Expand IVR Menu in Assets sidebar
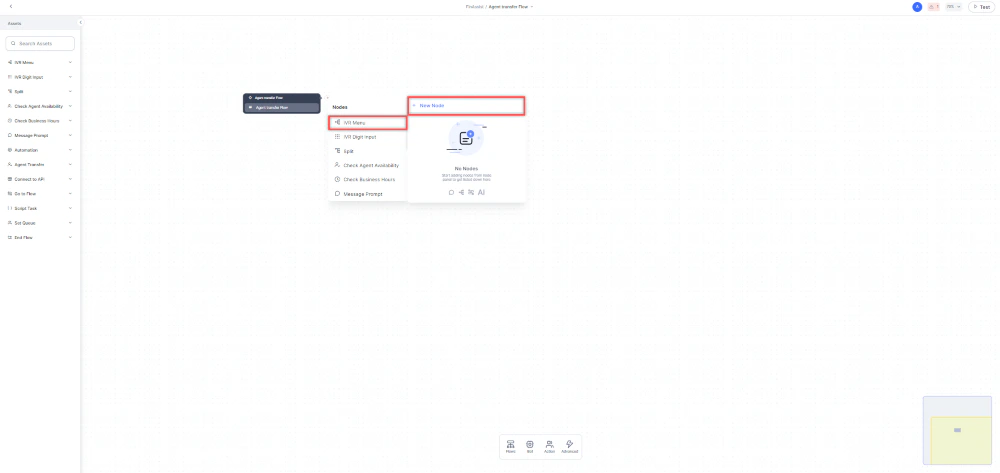 [70, 62]
